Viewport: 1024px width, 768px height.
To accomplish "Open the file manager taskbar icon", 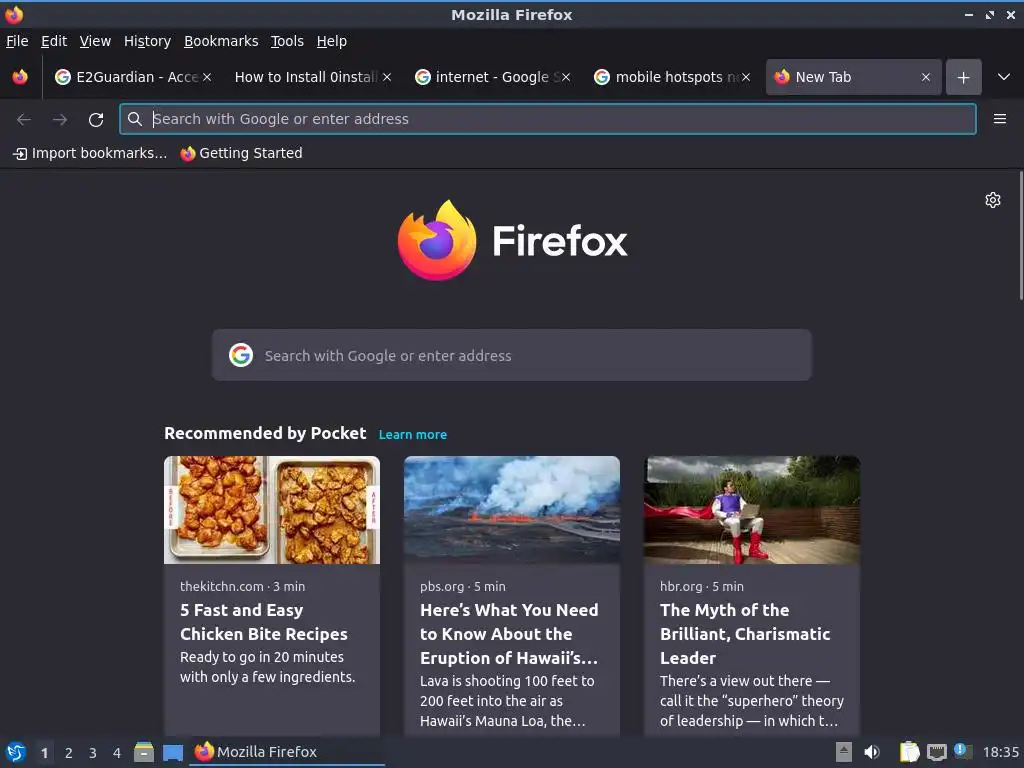I will coord(144,752).
